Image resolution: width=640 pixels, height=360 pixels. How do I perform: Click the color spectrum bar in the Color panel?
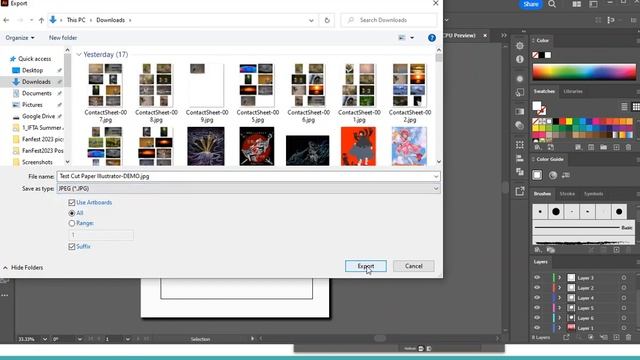(x=584, y=72)
